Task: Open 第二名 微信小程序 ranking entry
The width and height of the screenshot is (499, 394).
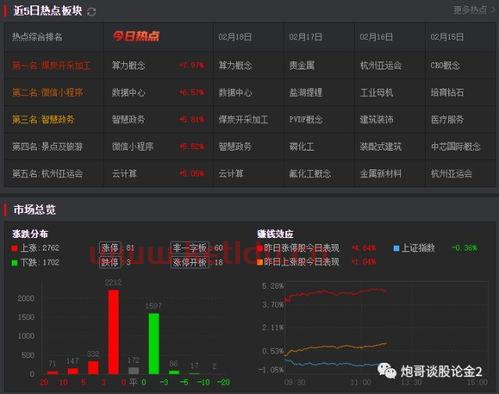Action: click(48, 92)
